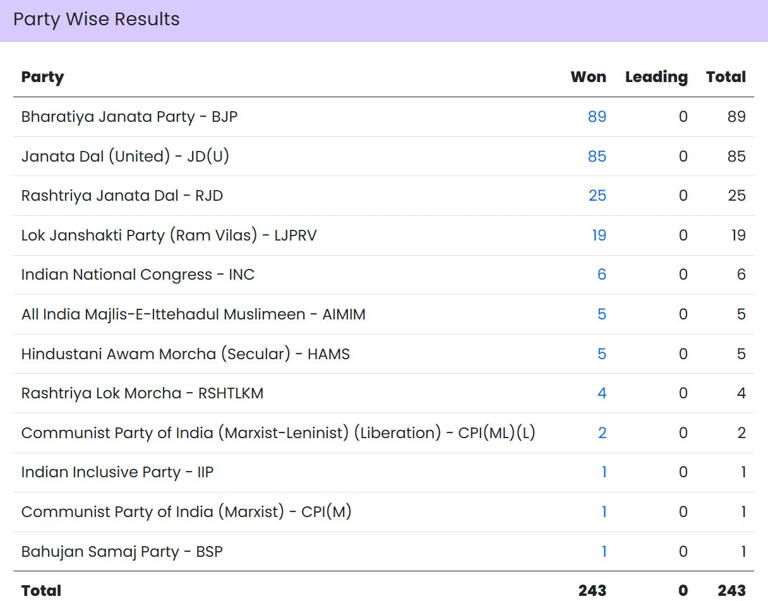This screenshot has width=768, height=601.
Task: Click Indian National Congress won count 6
Action: point(601,275)
